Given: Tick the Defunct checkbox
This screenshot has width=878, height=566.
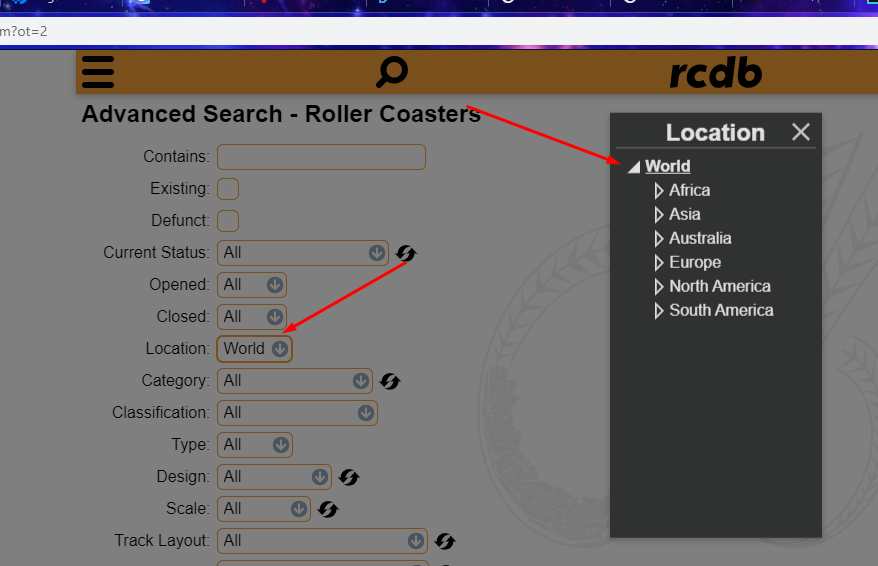Looking at the screenshot, I should [228, 221].
